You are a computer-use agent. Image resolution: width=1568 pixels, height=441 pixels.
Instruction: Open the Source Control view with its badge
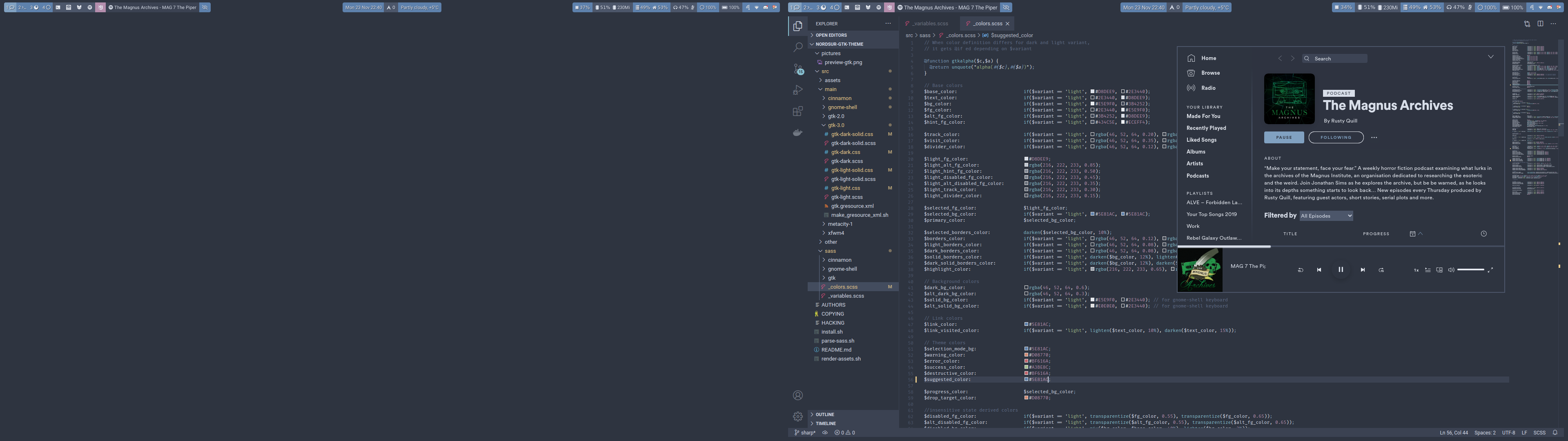tap(798, 69)
